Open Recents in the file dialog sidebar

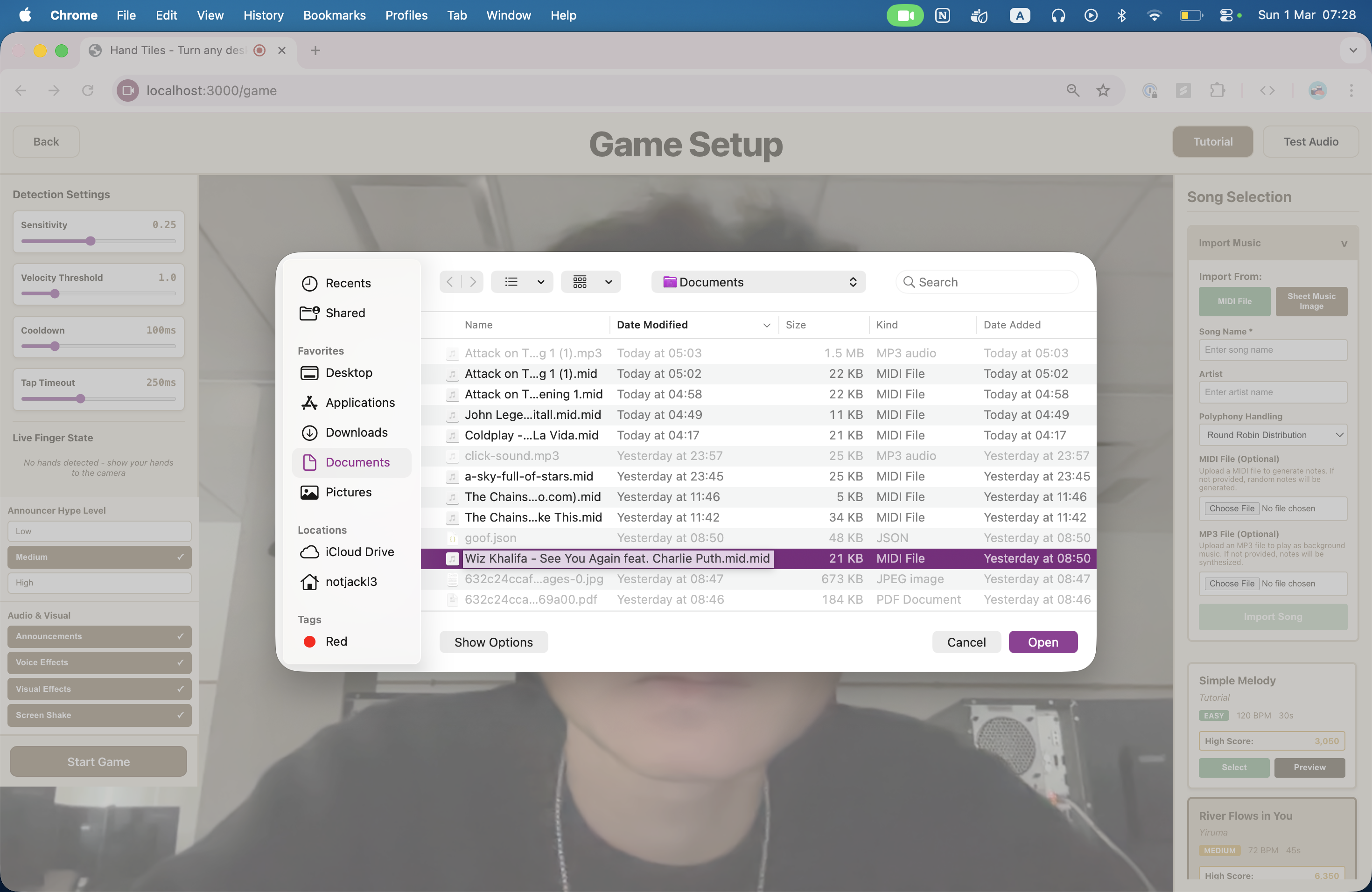(x=348, y=283)
